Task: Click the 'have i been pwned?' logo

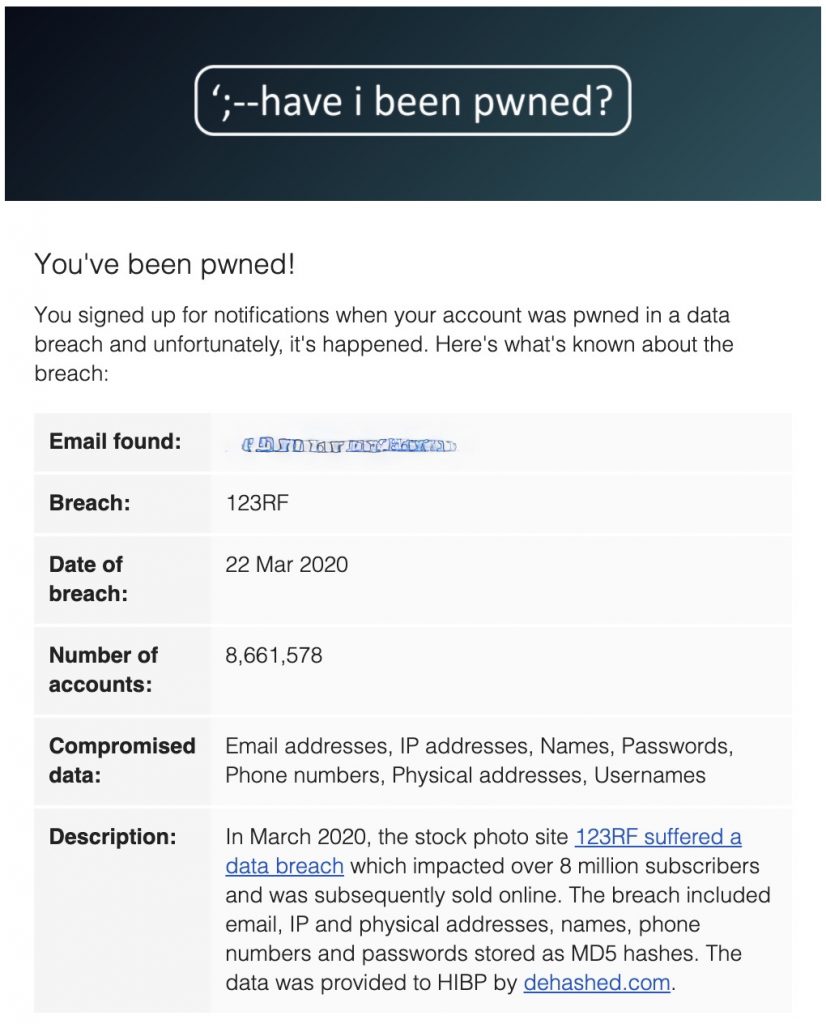Action: 413,101
